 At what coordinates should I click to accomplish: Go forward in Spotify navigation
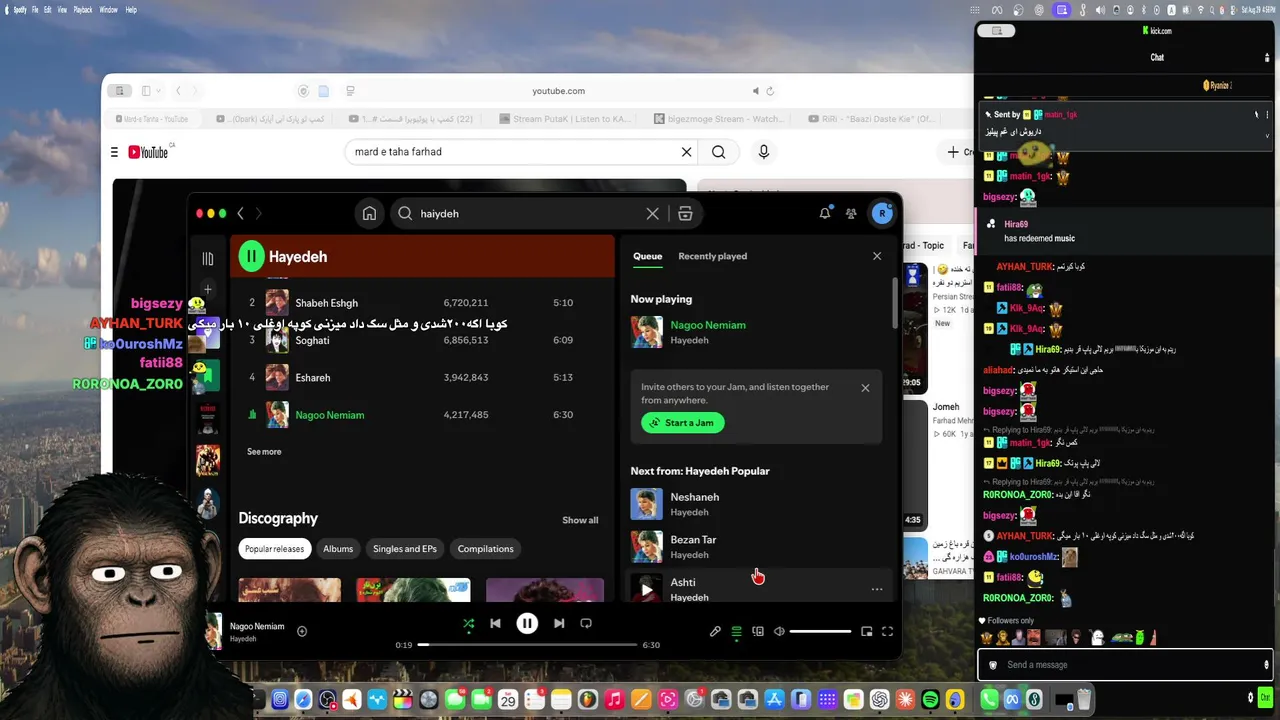click(258, 213)
